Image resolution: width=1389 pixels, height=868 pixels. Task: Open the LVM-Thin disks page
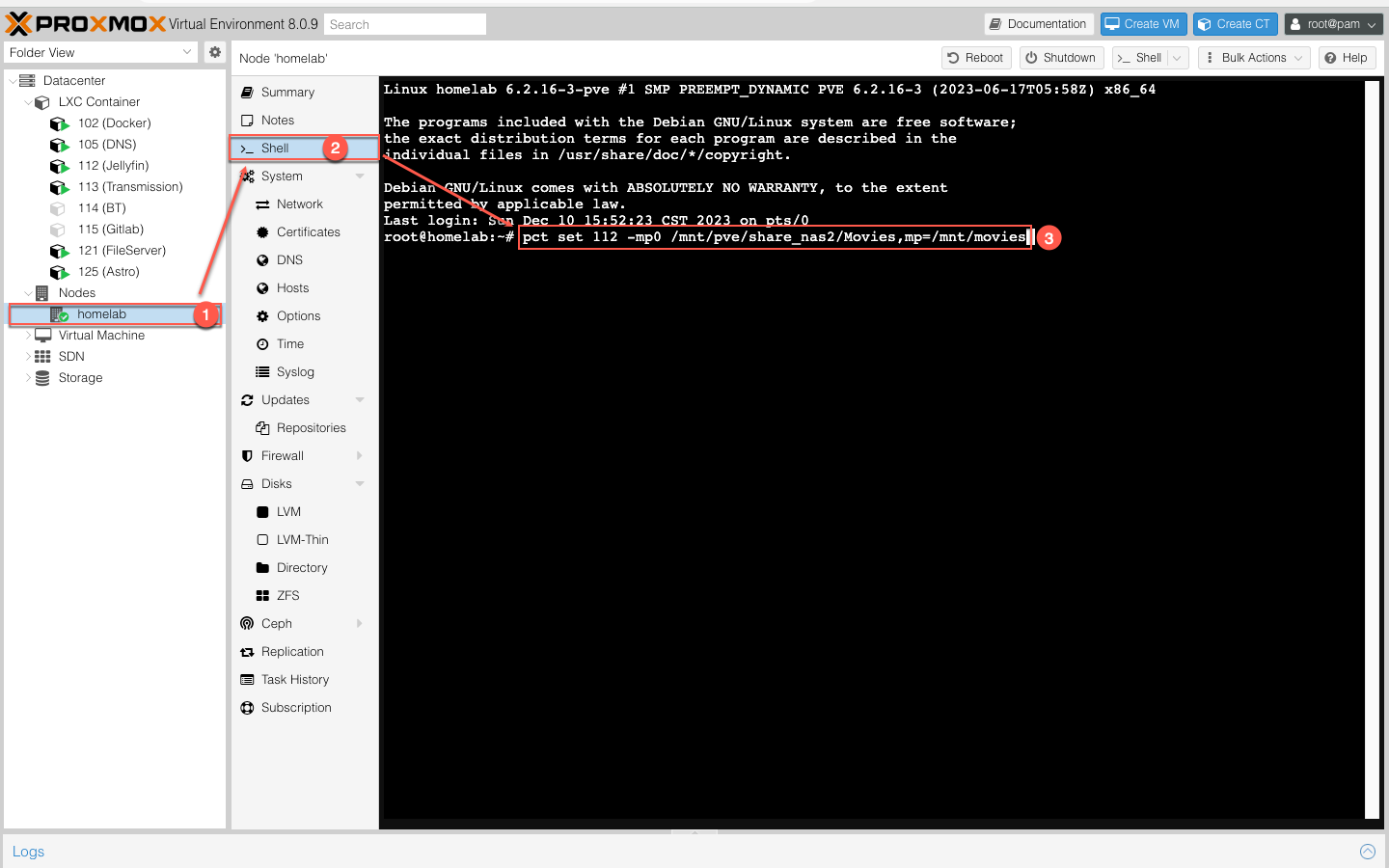305,540
